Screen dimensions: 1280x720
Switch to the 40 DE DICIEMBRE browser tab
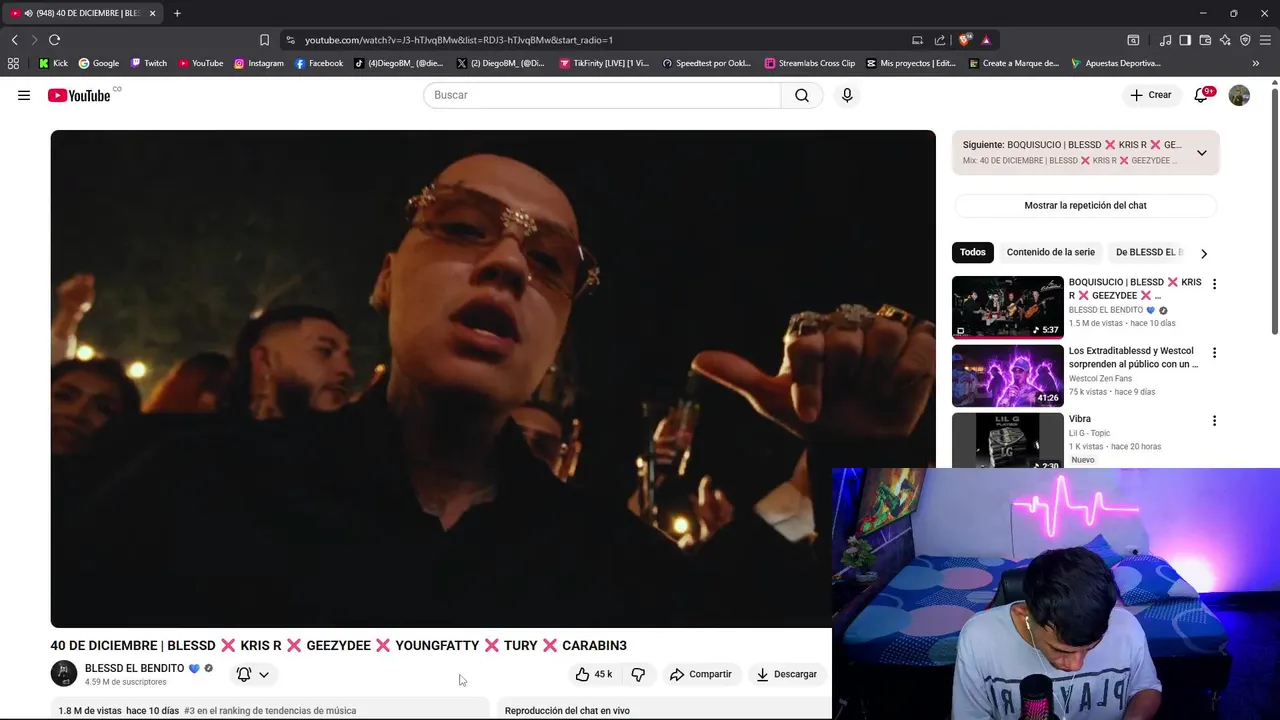(82, 13)
